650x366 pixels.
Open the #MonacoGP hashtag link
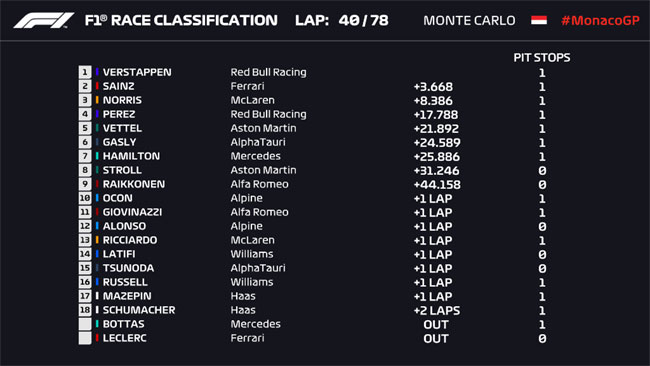(600, 20)
